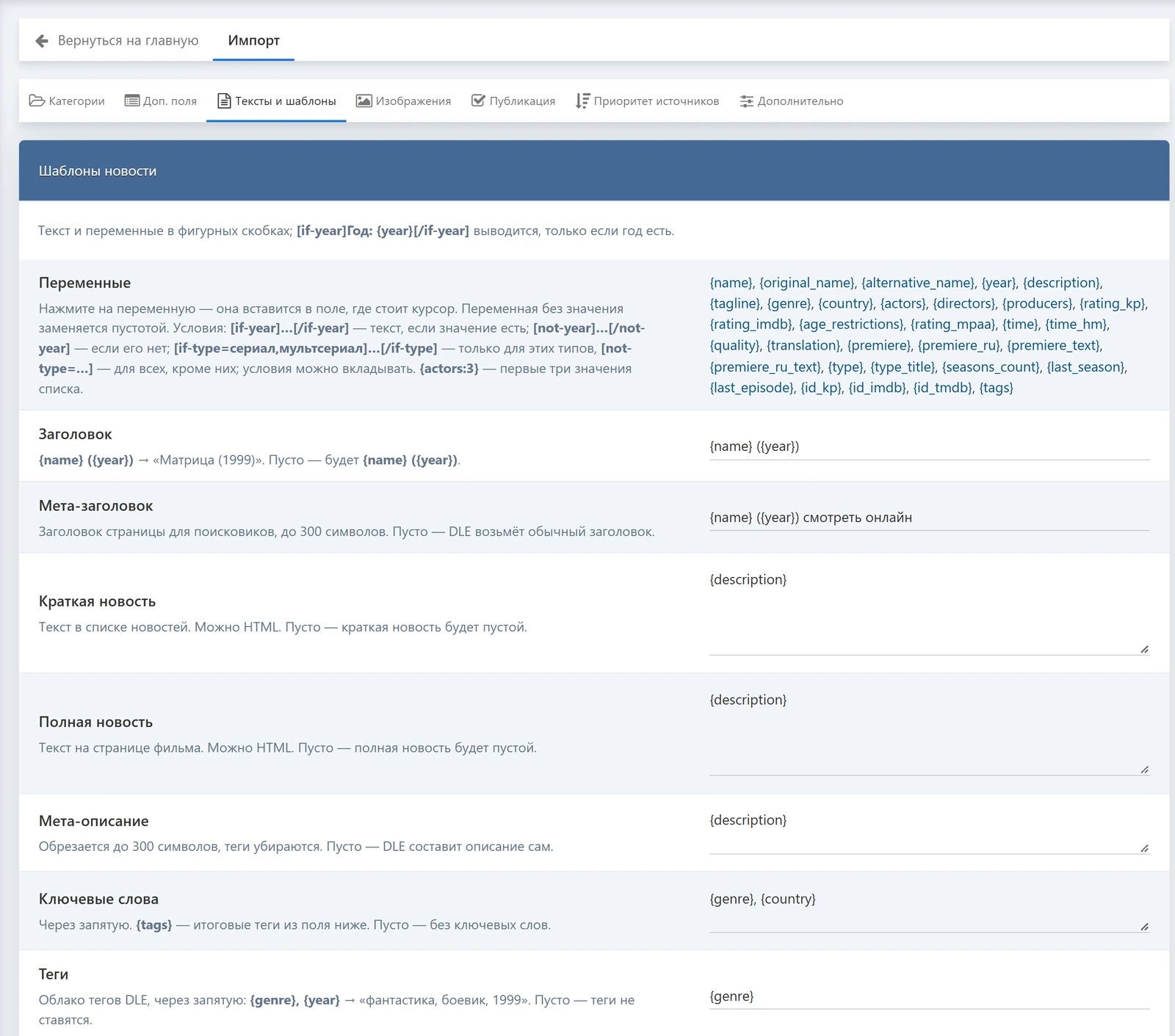Open the Категории tab

click(x=67, y=101)
